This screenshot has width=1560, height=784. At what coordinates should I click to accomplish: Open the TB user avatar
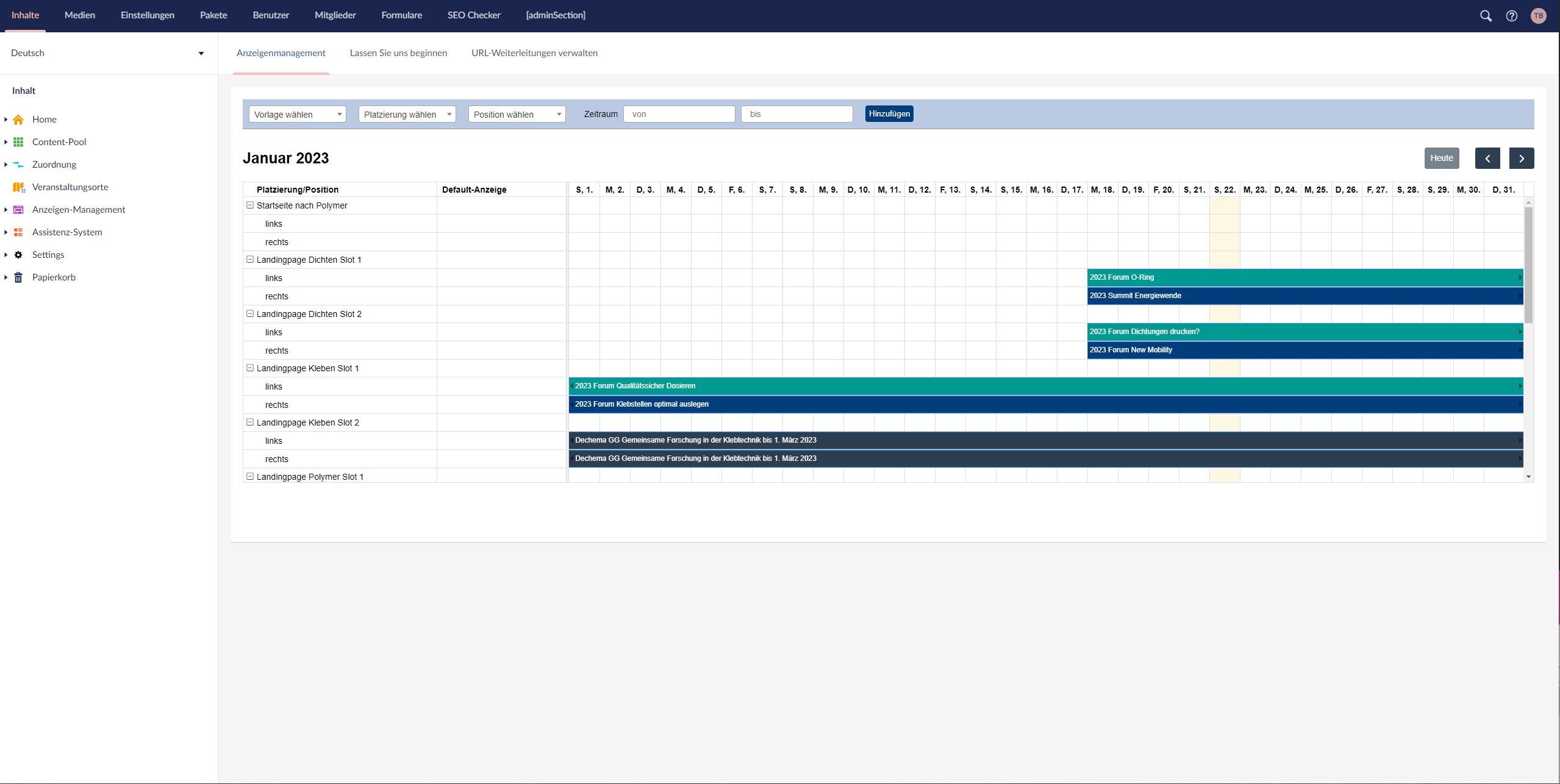(1538, 16)
